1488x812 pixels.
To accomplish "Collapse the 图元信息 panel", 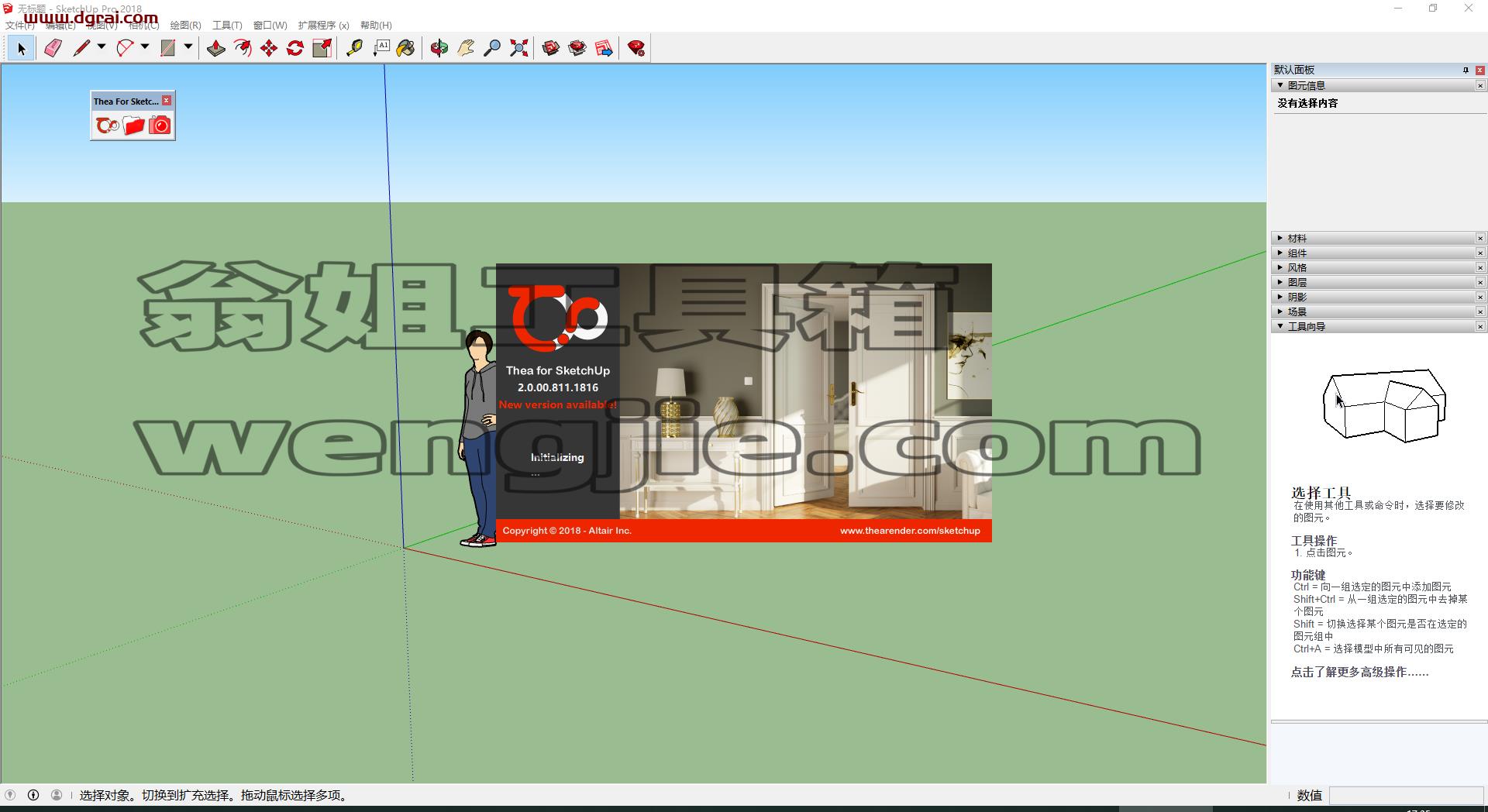I will click(x=1280, y=85).
